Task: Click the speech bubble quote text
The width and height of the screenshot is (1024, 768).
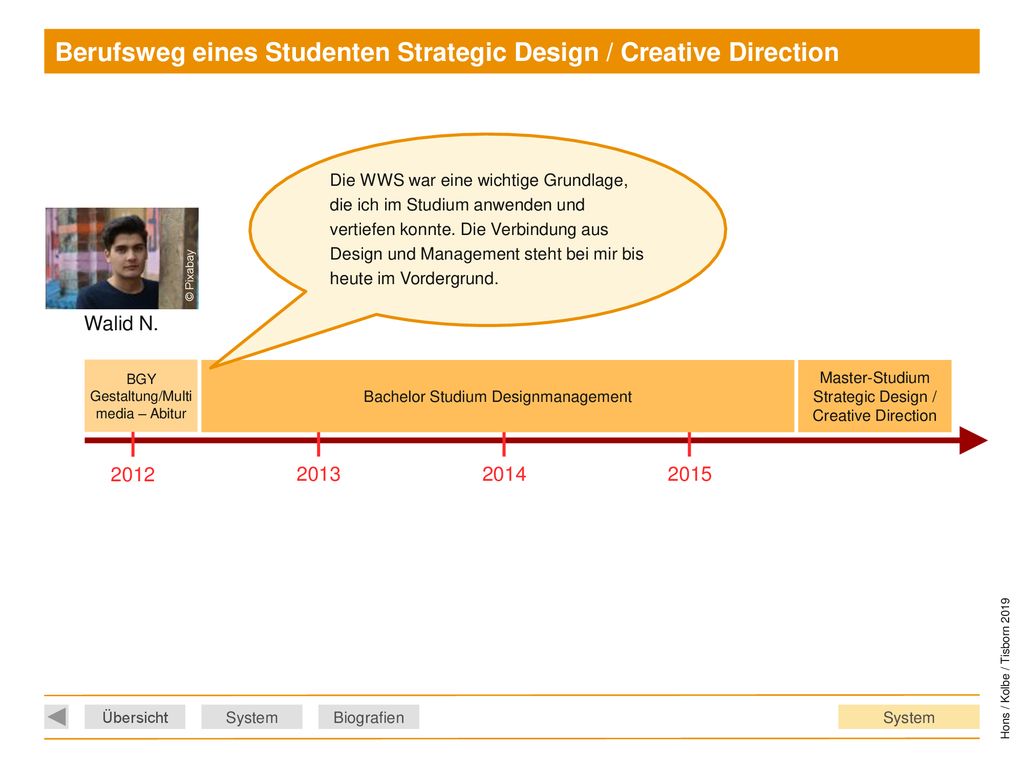Action: 486,229
